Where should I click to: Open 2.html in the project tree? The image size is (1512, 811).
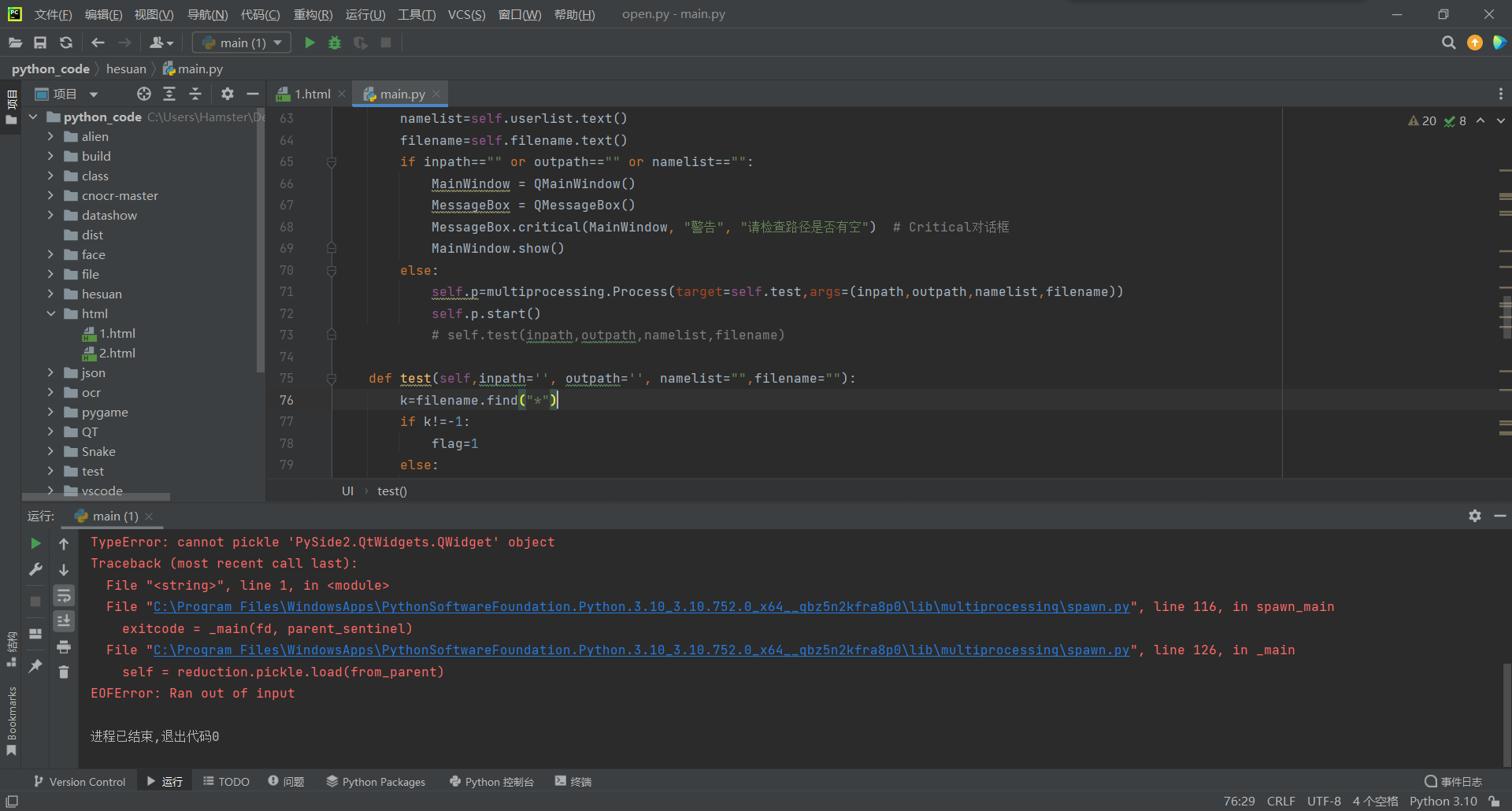[117, 353]
